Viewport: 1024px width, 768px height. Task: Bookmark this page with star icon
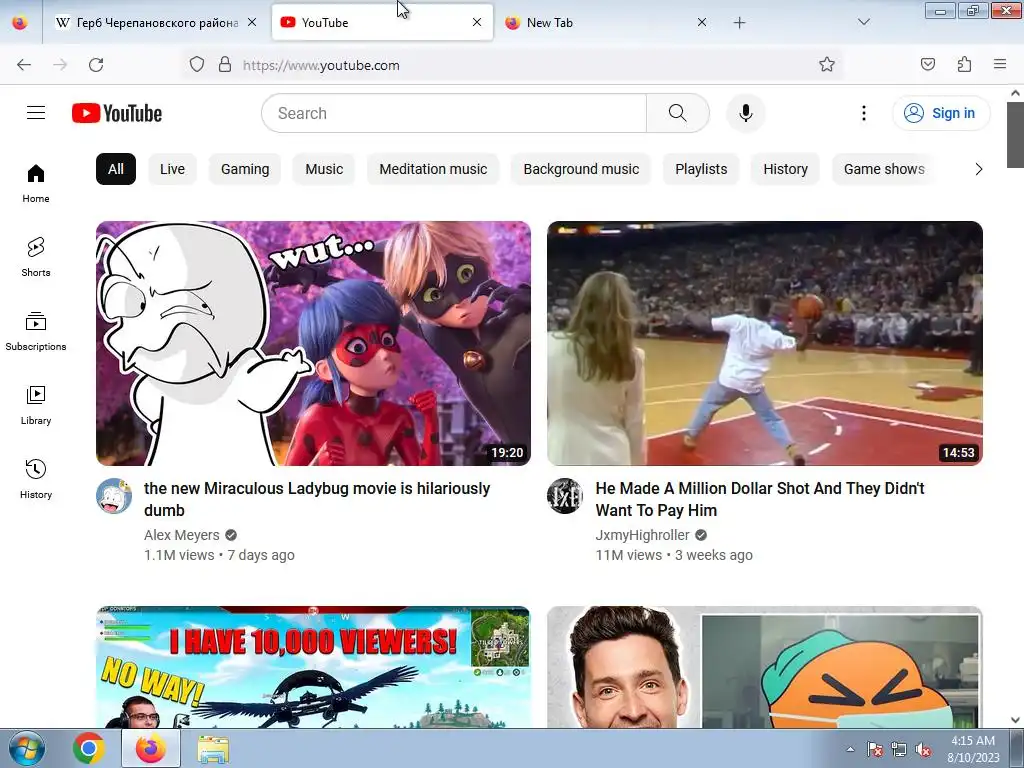click(x=827, y=65)
